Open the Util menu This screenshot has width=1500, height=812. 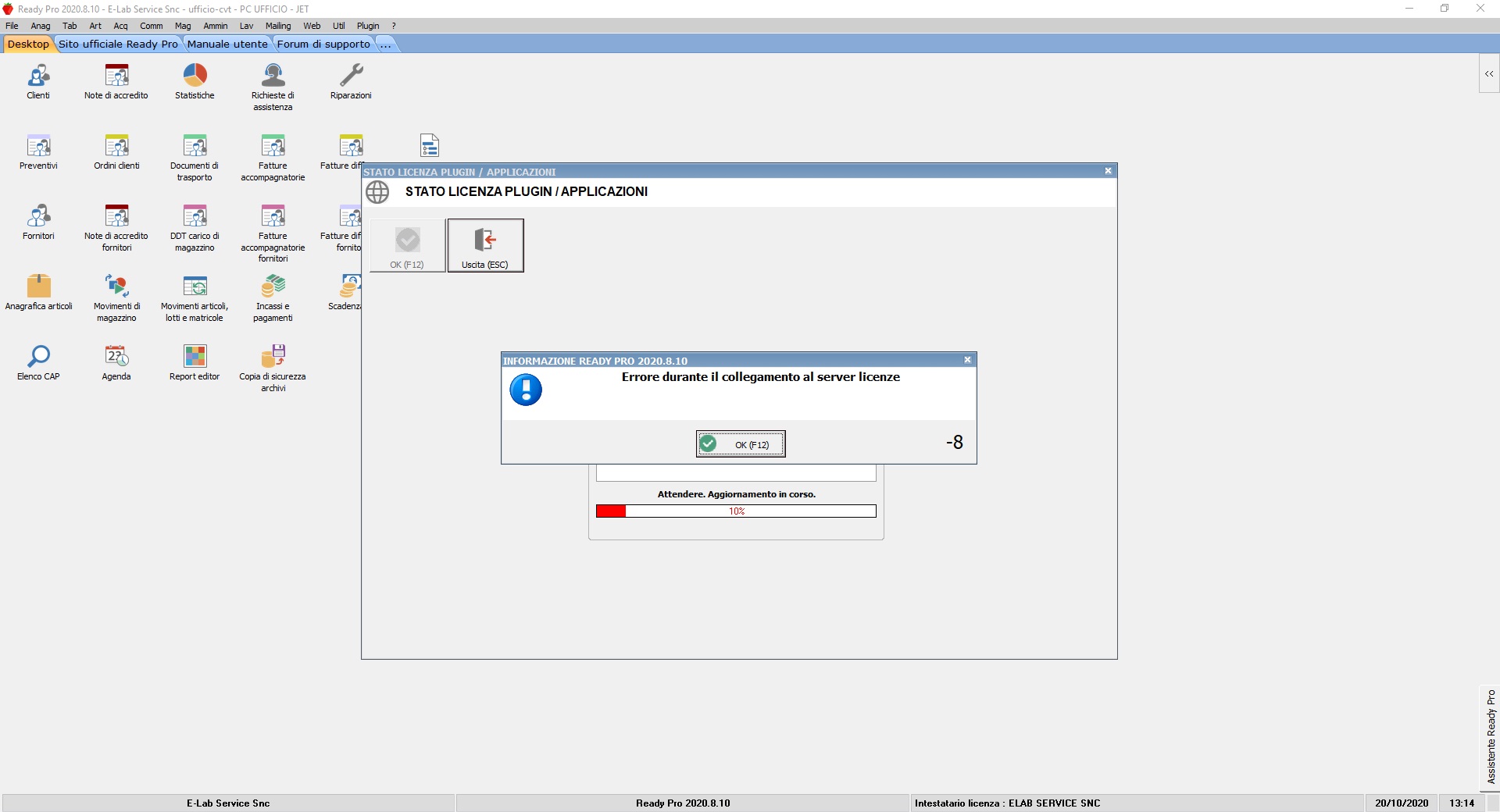tap(339, 26)
